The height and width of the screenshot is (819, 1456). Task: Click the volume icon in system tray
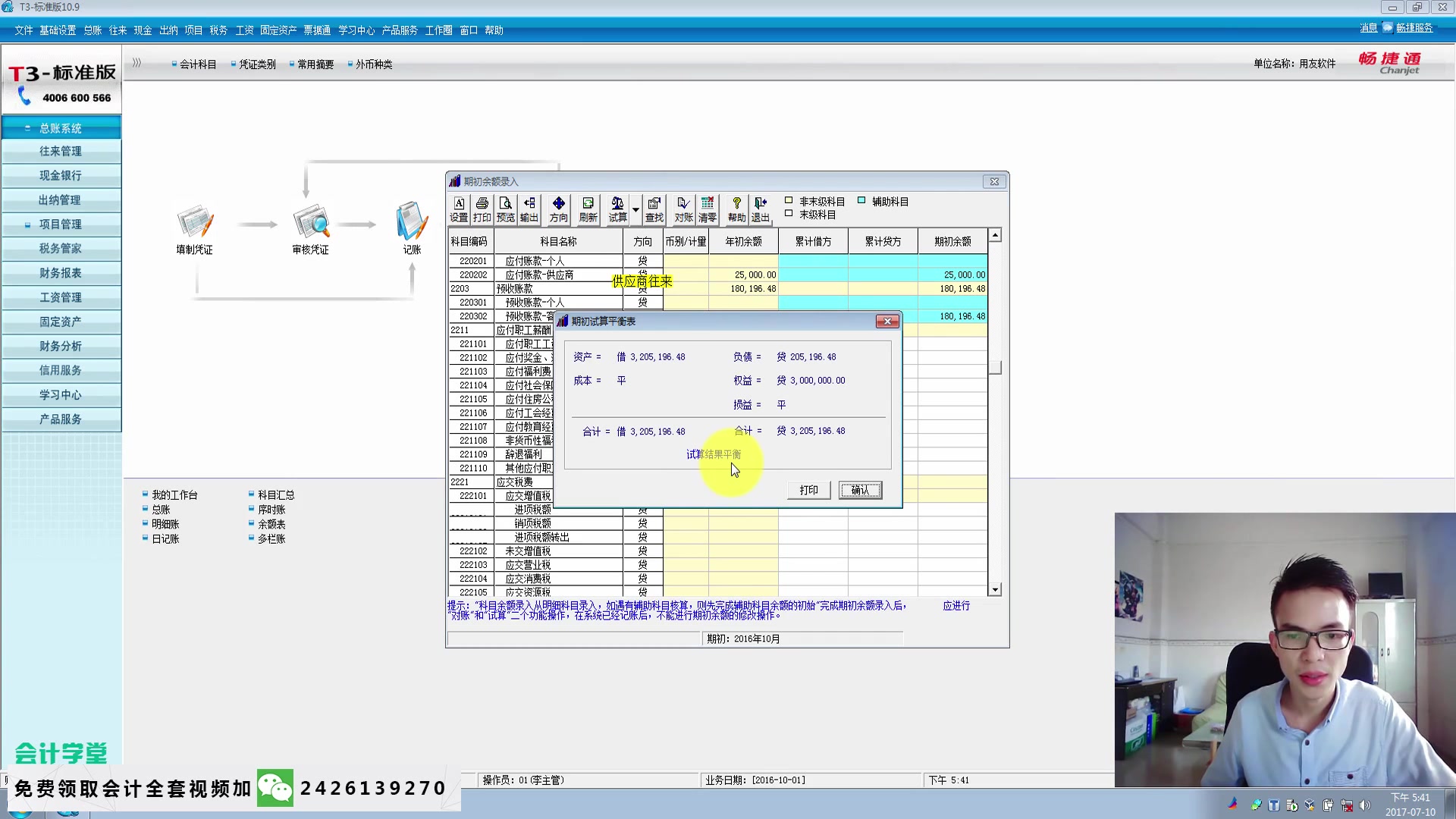pyautogui.click(x=1365, y=805)
